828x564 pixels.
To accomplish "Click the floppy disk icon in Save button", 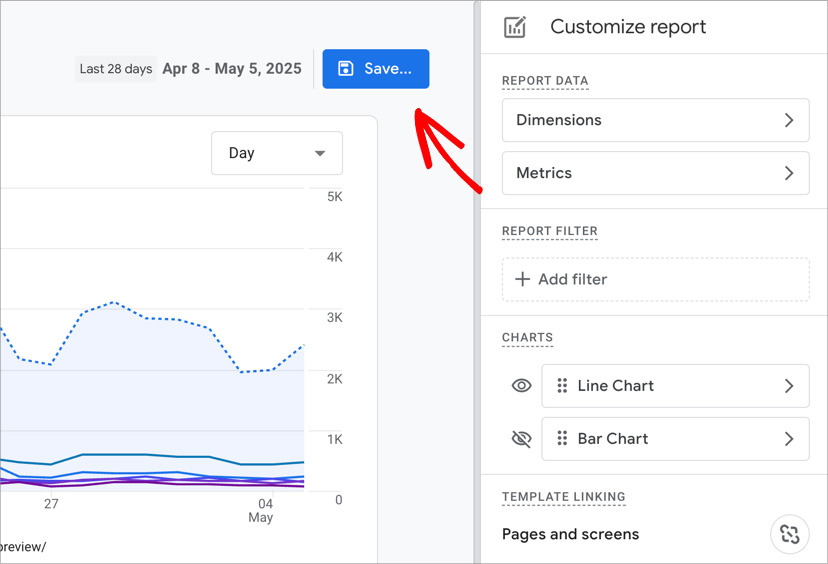I will (x=345, y=69).
